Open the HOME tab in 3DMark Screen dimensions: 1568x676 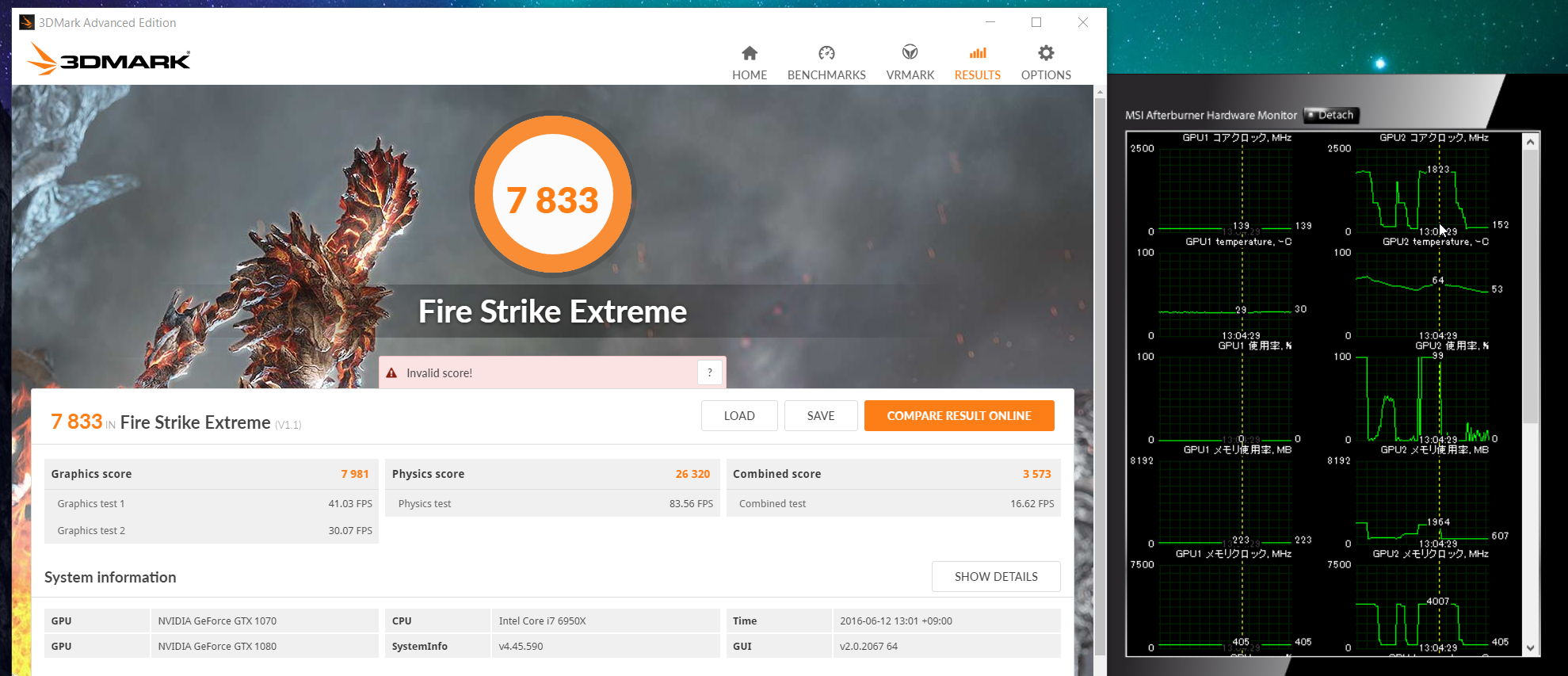click(x=749, y=63)
